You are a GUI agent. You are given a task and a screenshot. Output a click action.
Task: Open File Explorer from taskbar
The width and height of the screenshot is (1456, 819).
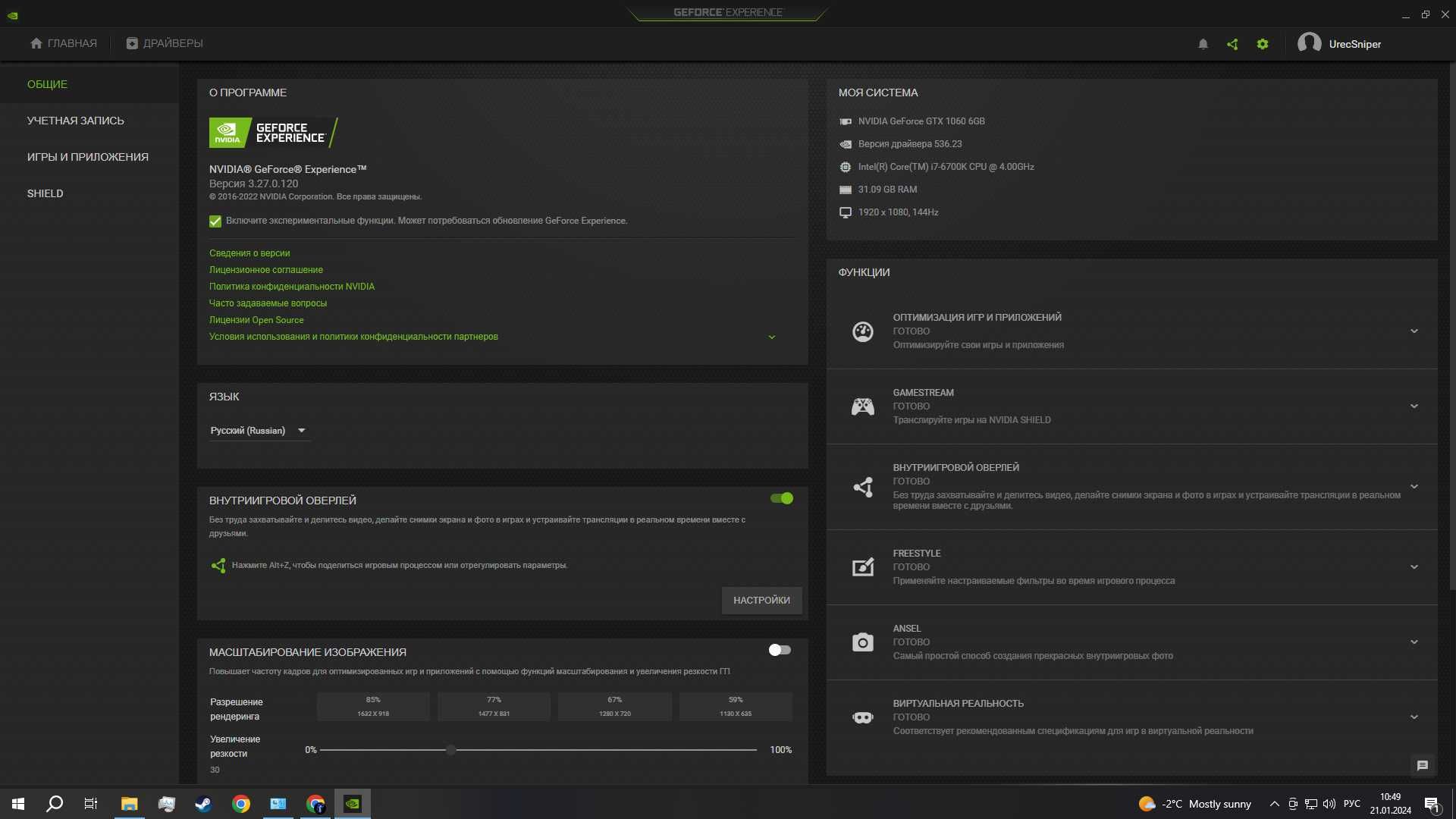click(x=129, y=804)
